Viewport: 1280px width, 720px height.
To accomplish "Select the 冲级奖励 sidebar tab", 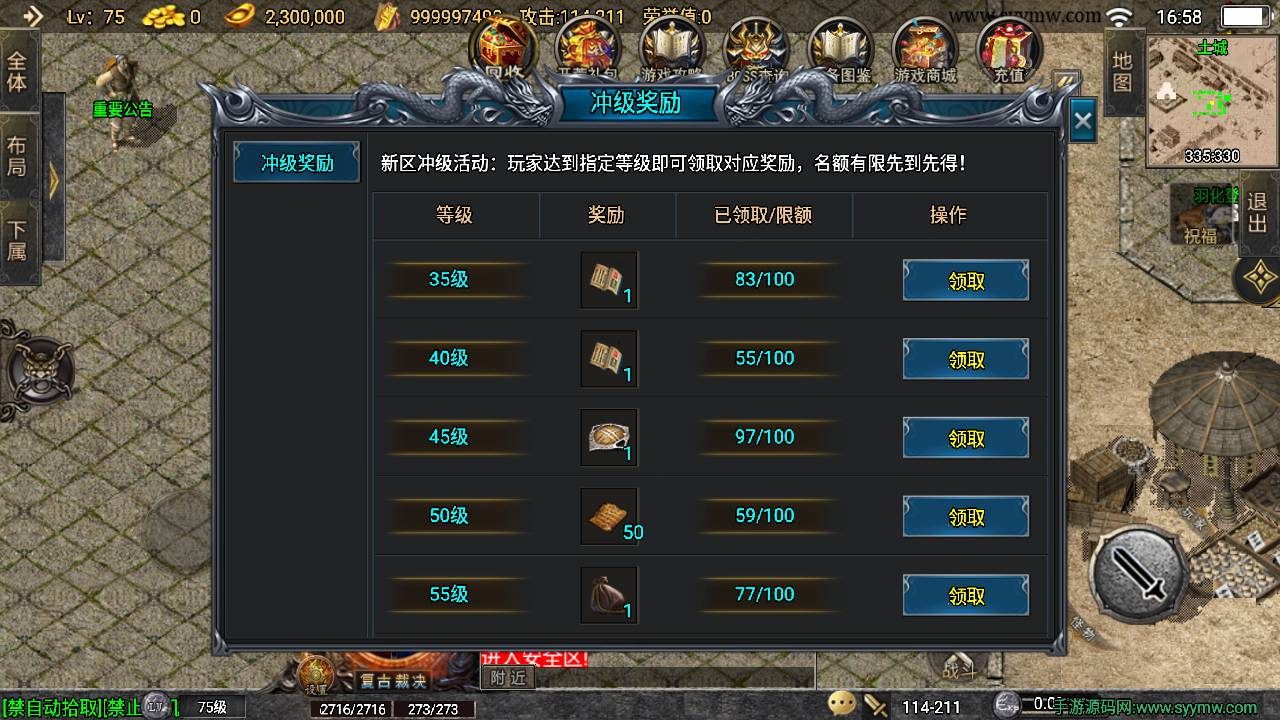I will [297, 162].
